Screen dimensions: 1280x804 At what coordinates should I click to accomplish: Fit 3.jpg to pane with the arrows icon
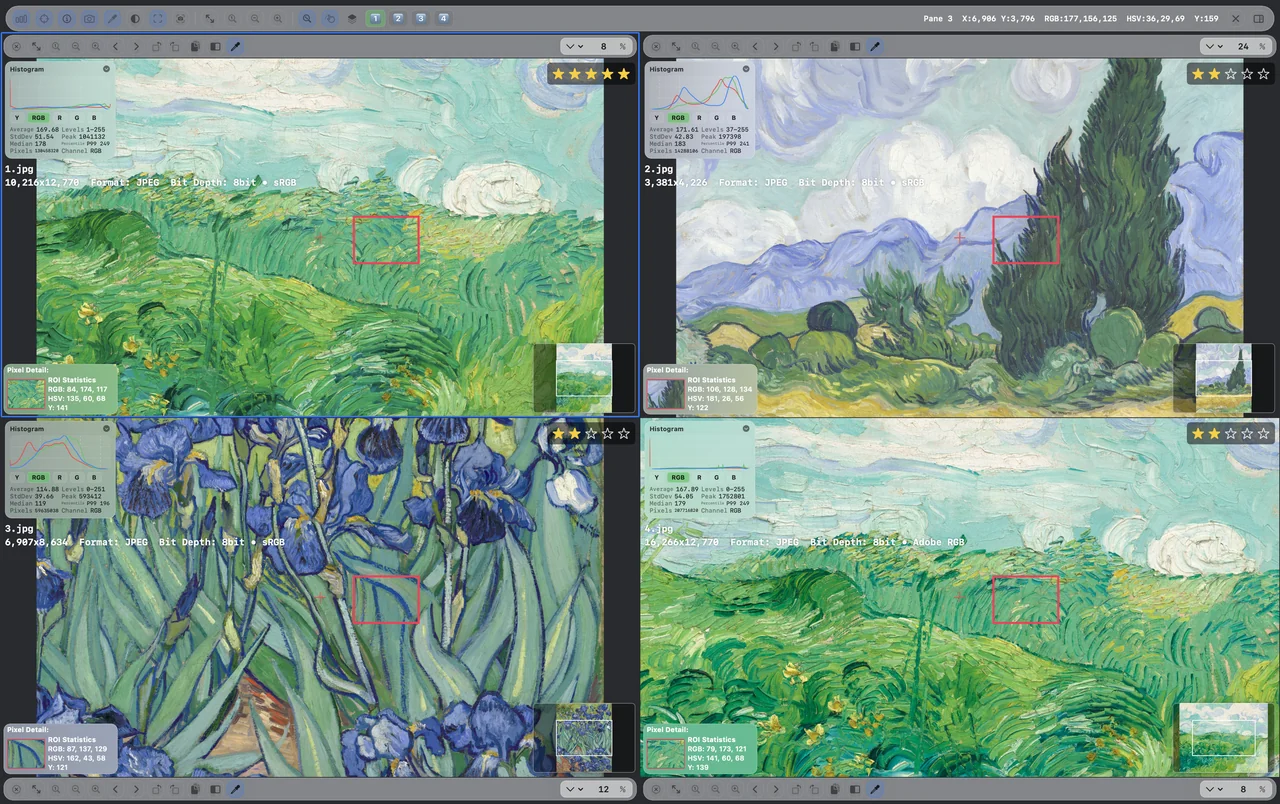coord(36,789)
